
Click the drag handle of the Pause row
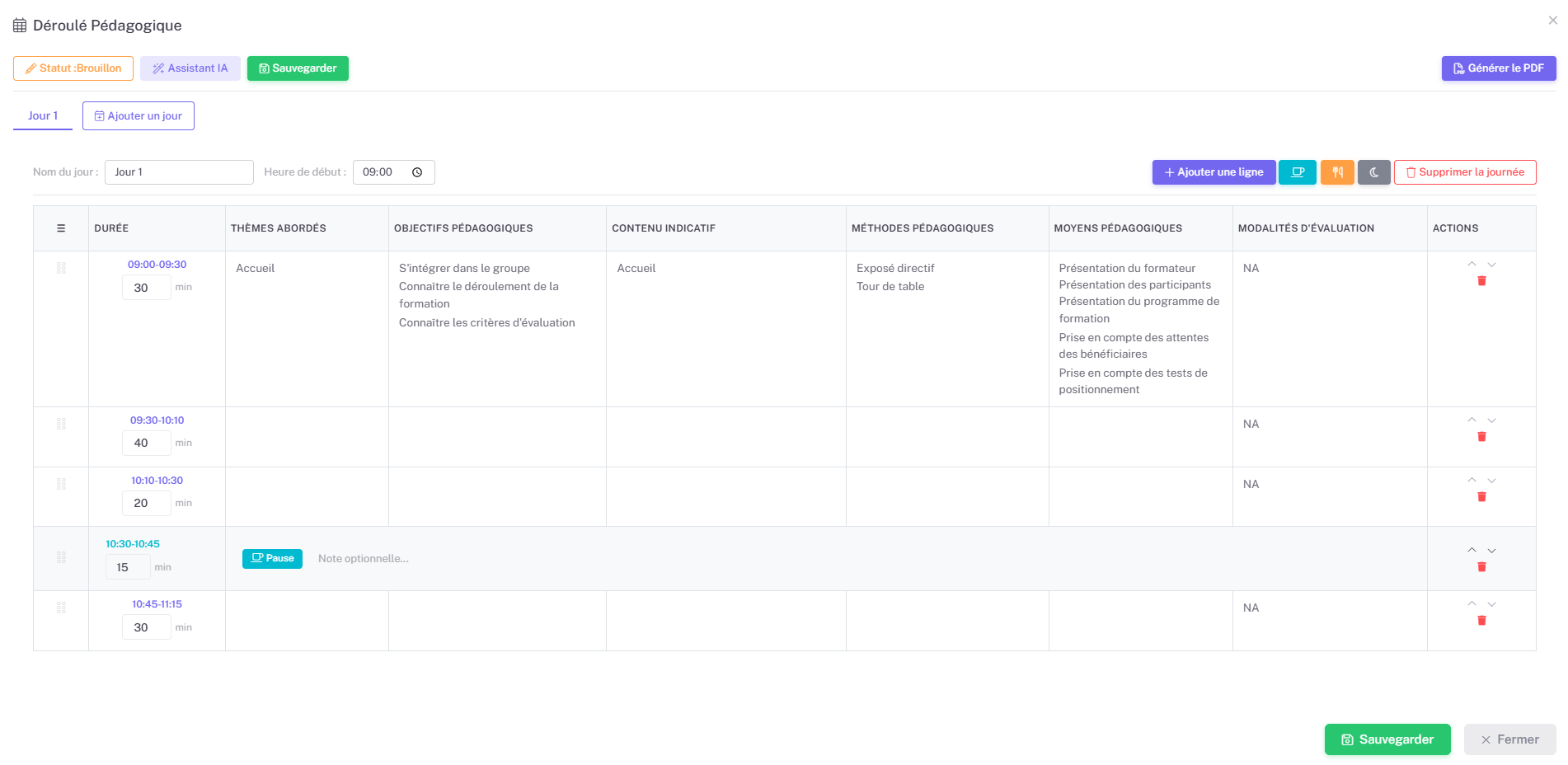(60, 557)
